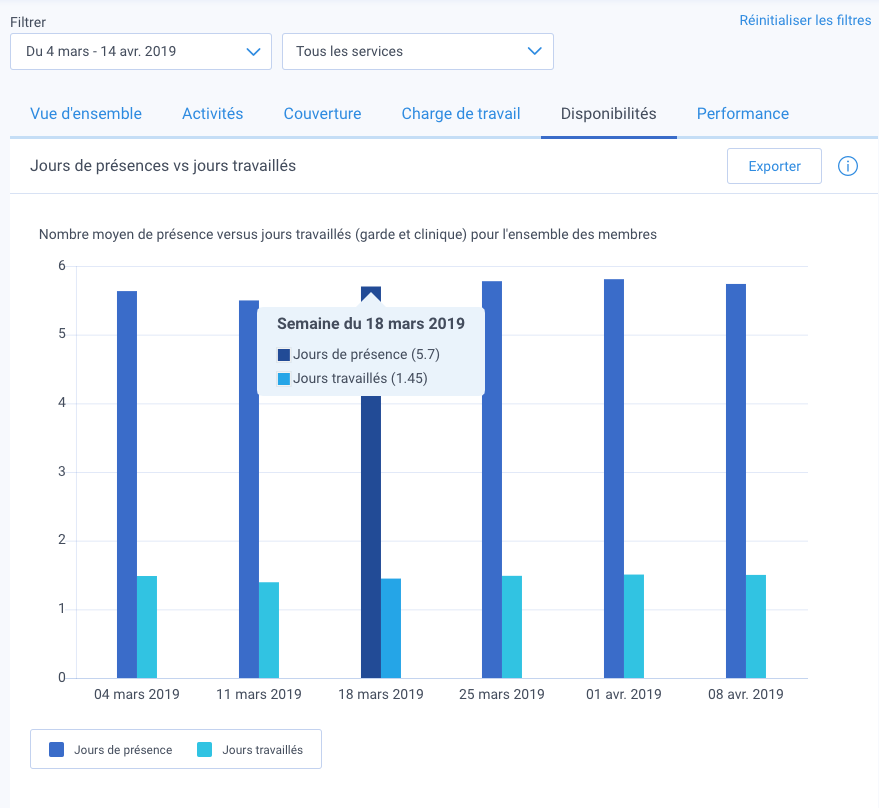Viewport: 879px width, 808px height.
Task: Click the 01 avr. 2019 worked-days bar
Action: click(634, 626)
